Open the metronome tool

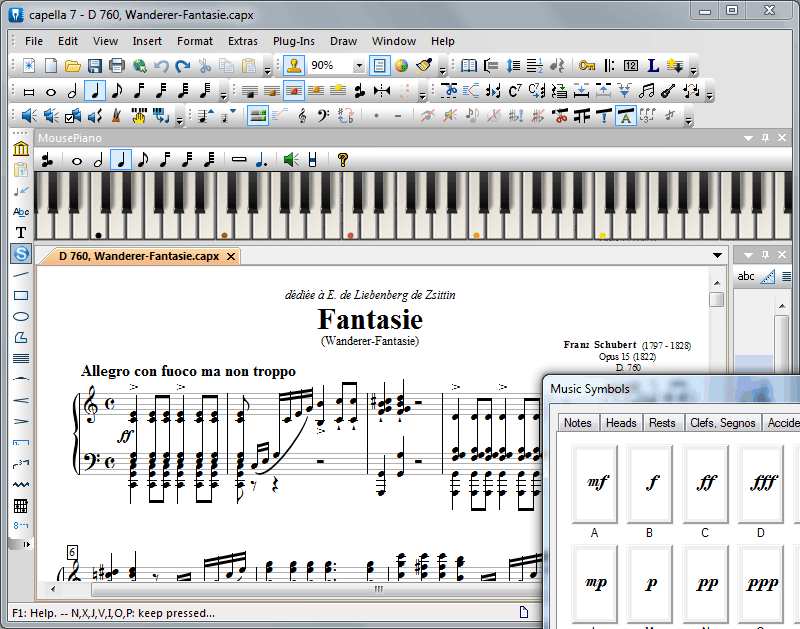tap(116, 116)
